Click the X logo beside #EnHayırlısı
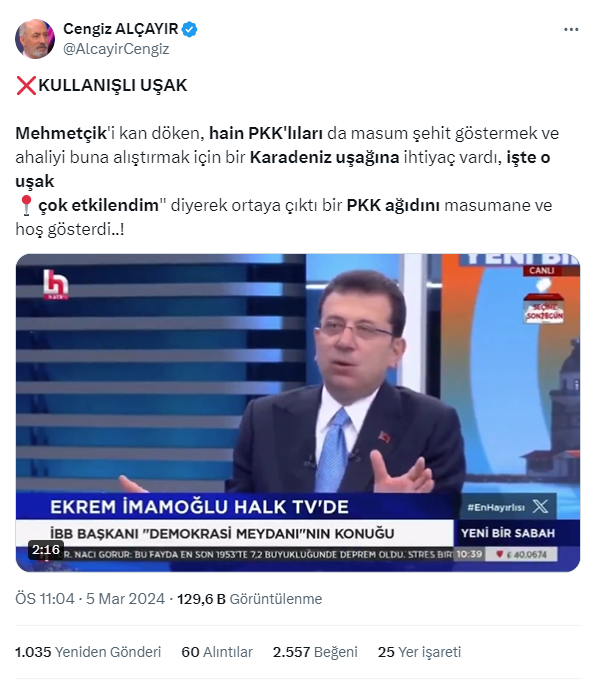This screenshot has width=596, height=681. pyautogui.click(x=540, y=506)
